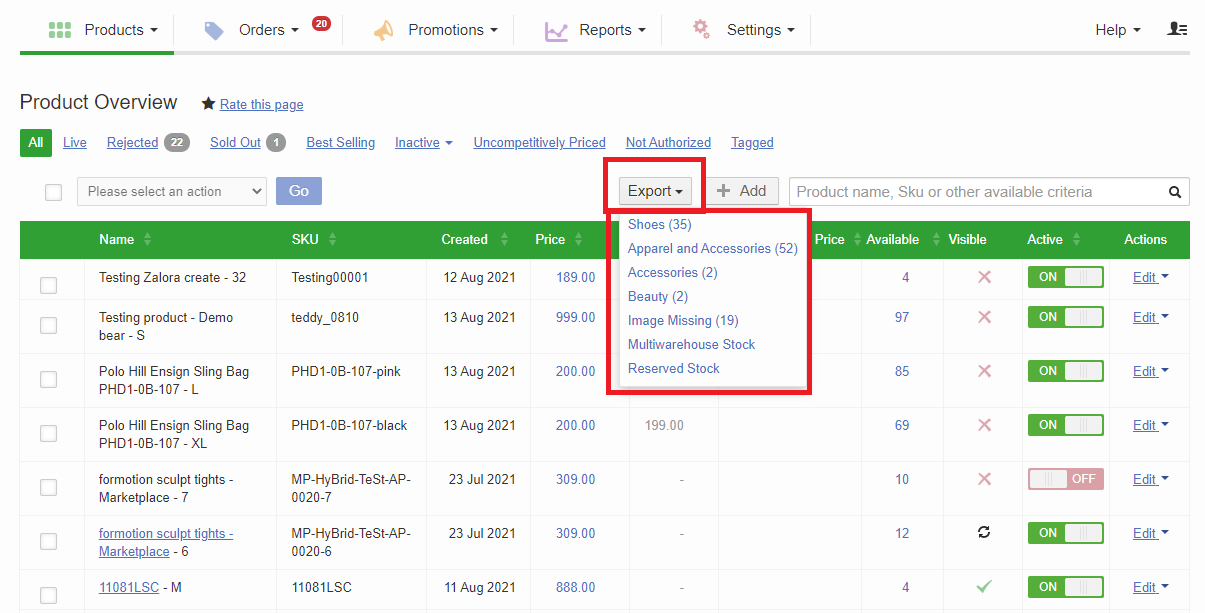Sort by Name column arrows
The image size is (1205, 613).
click(x=148, y=240)
